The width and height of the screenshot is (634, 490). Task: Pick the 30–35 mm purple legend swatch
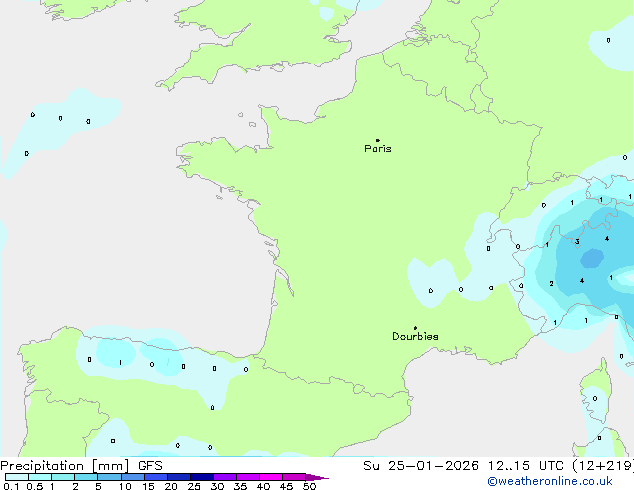[x=225, y=477]
